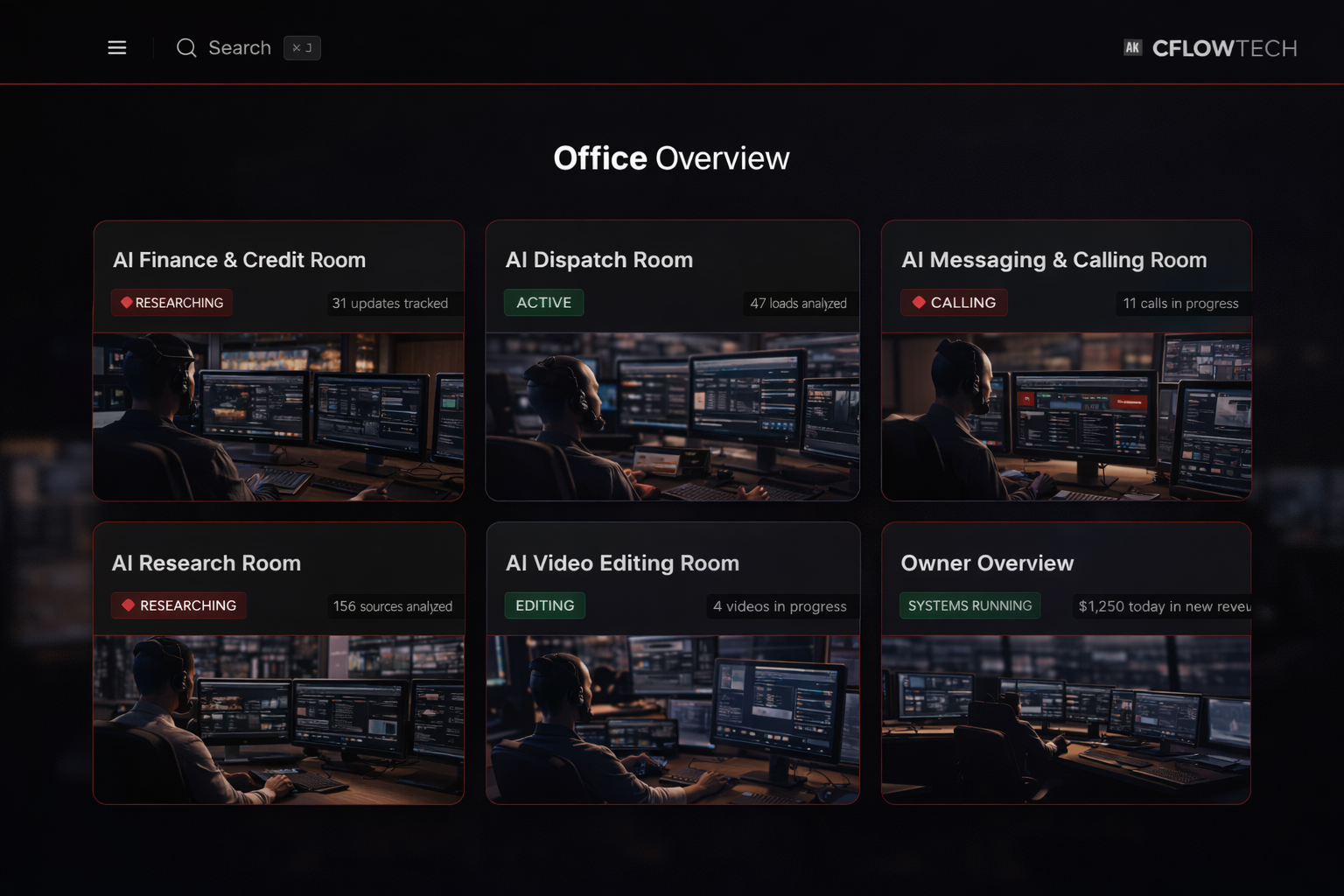Screen dimensions: 1344x896
Task: Open the AI Dispatch Room card
Action: [x=599, y=259]
